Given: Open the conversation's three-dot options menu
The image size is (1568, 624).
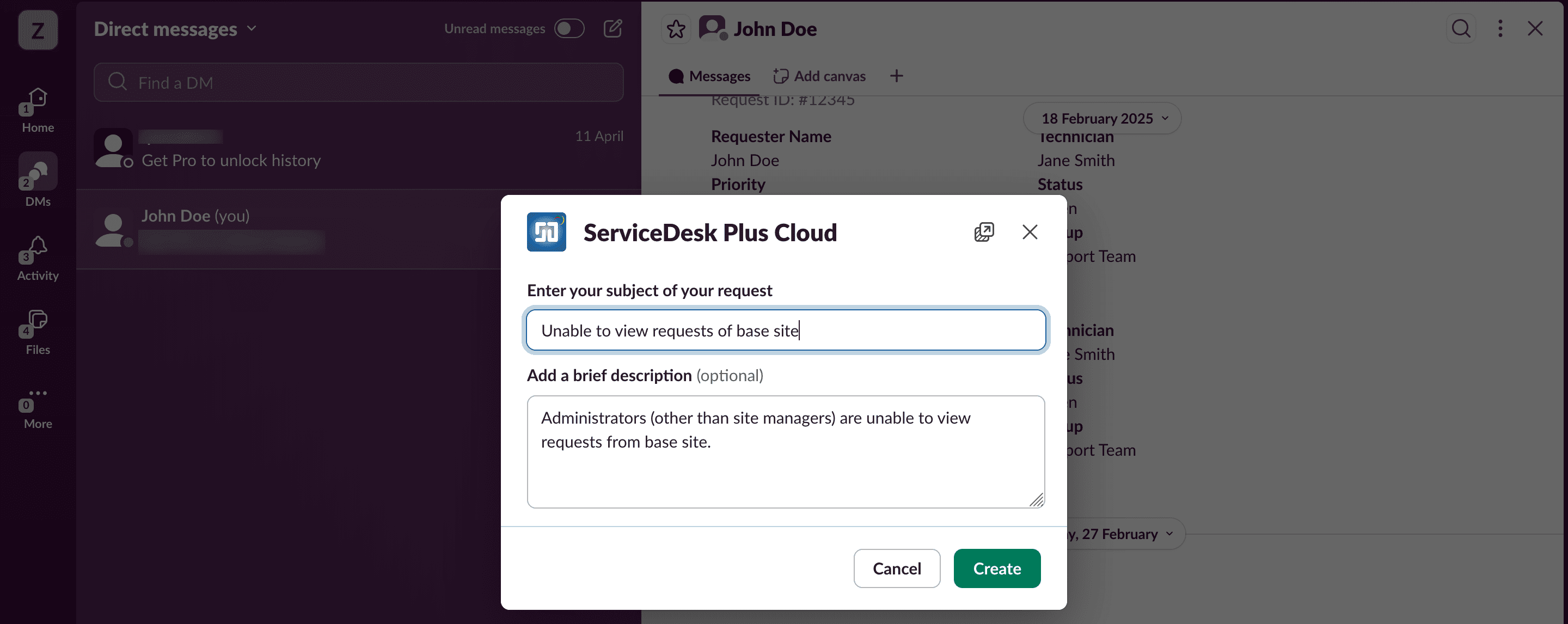Looking at the screenshot, I should click(x=1500, y=29).
